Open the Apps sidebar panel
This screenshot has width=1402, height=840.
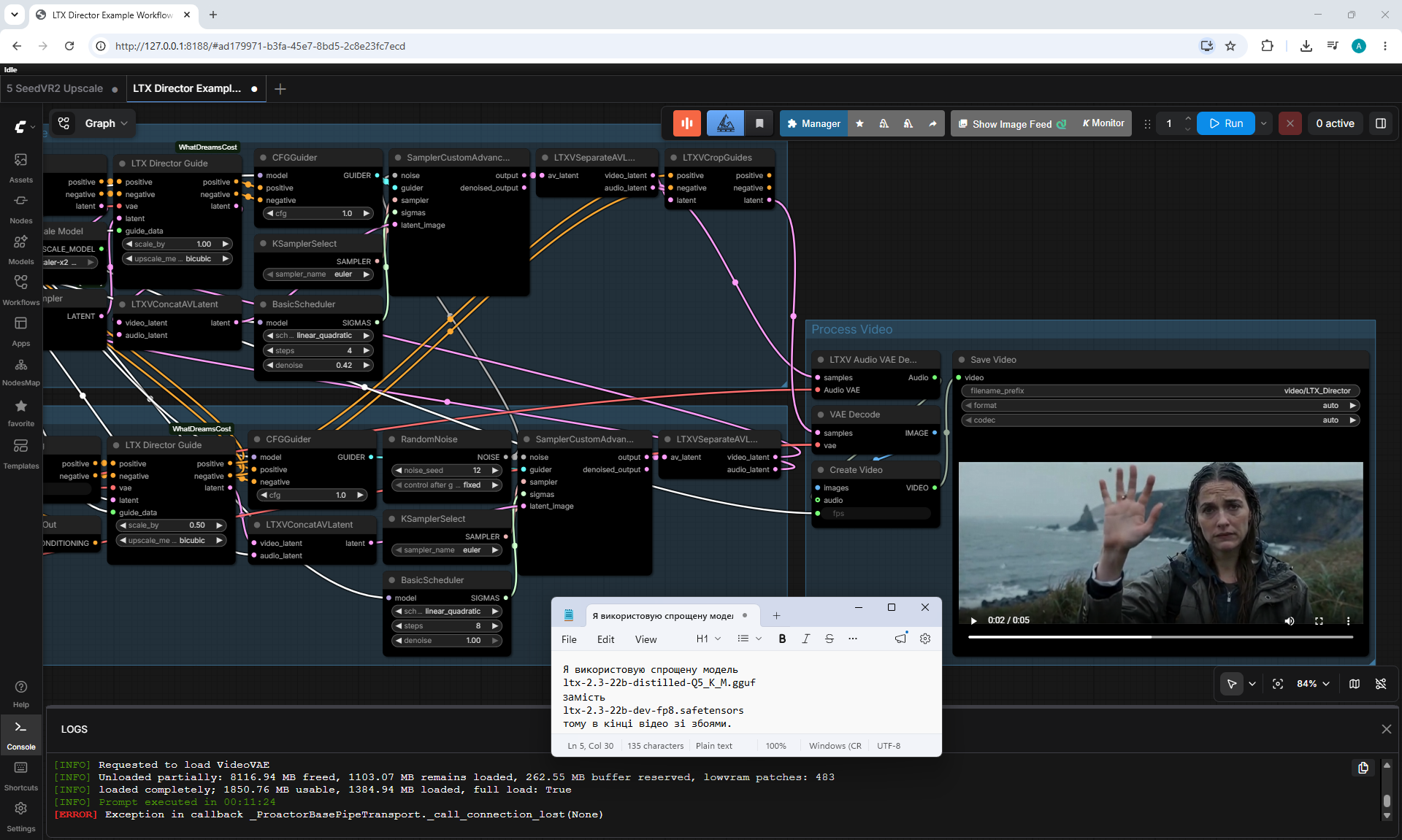point(20,331)
